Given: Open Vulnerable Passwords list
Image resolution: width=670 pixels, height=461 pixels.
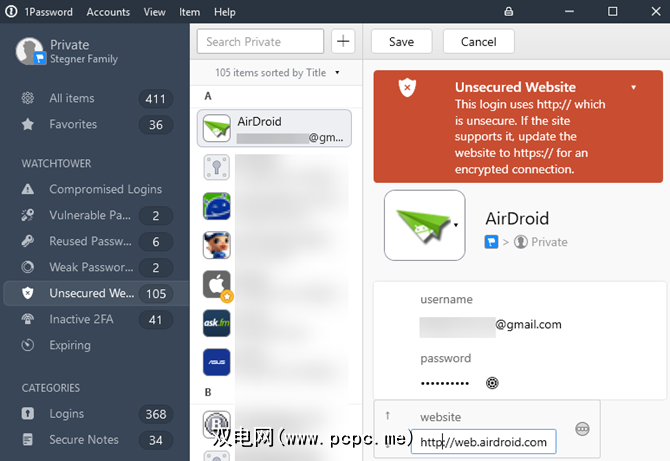Looking at the screenshot, I should click(x=97, y=215).
